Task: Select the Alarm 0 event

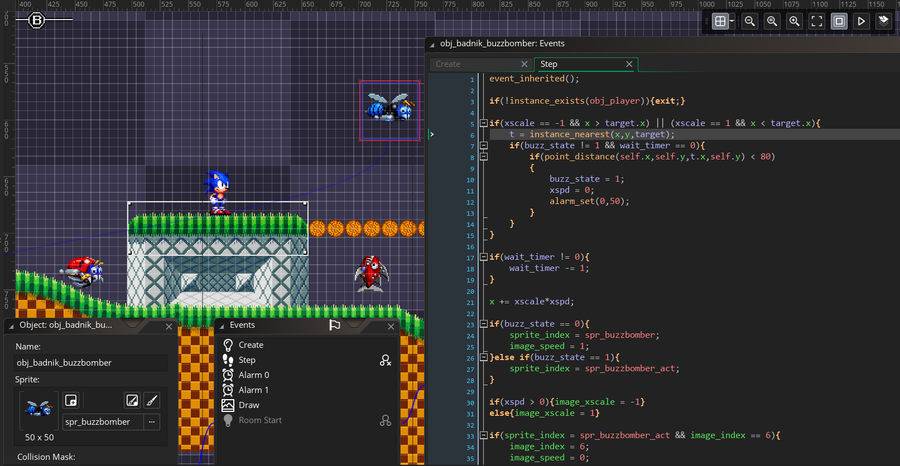Action: pyautogui.click(x=254, y=375)
